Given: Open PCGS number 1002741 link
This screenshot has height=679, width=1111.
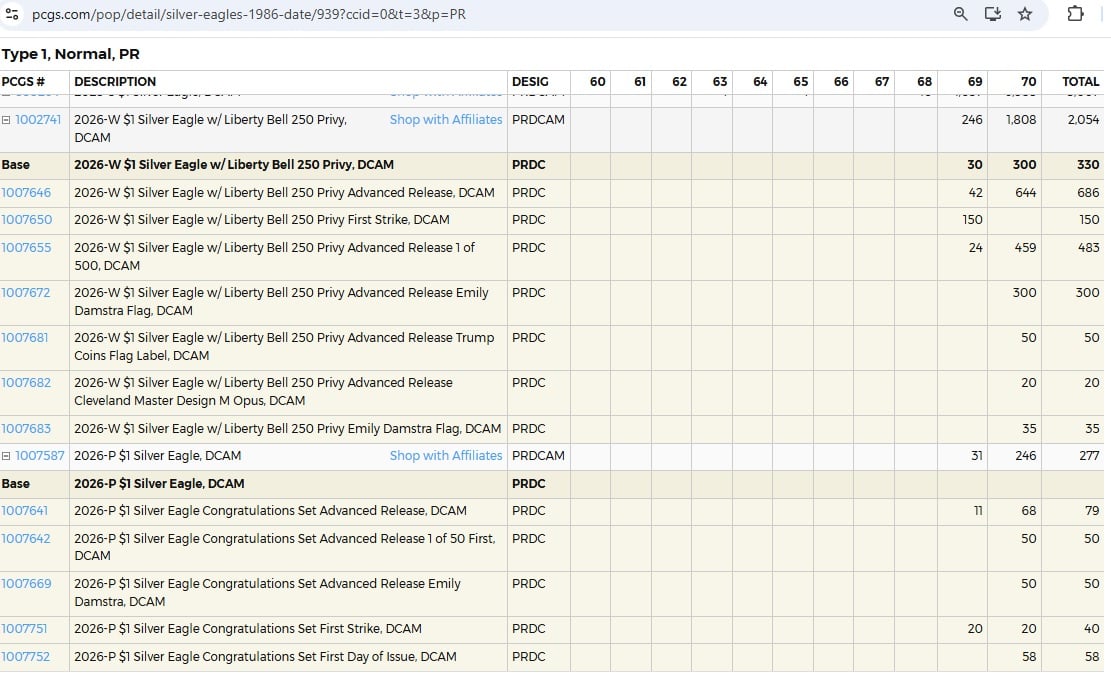Looking at the screenshot, I should 38,120.
